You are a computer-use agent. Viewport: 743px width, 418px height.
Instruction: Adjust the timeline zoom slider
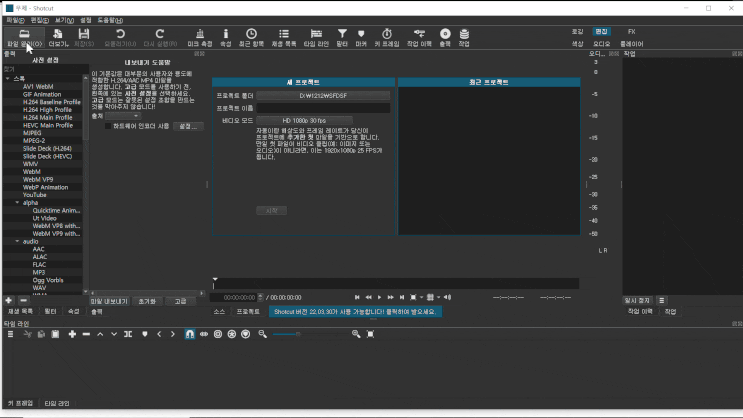tap(313, 334)
